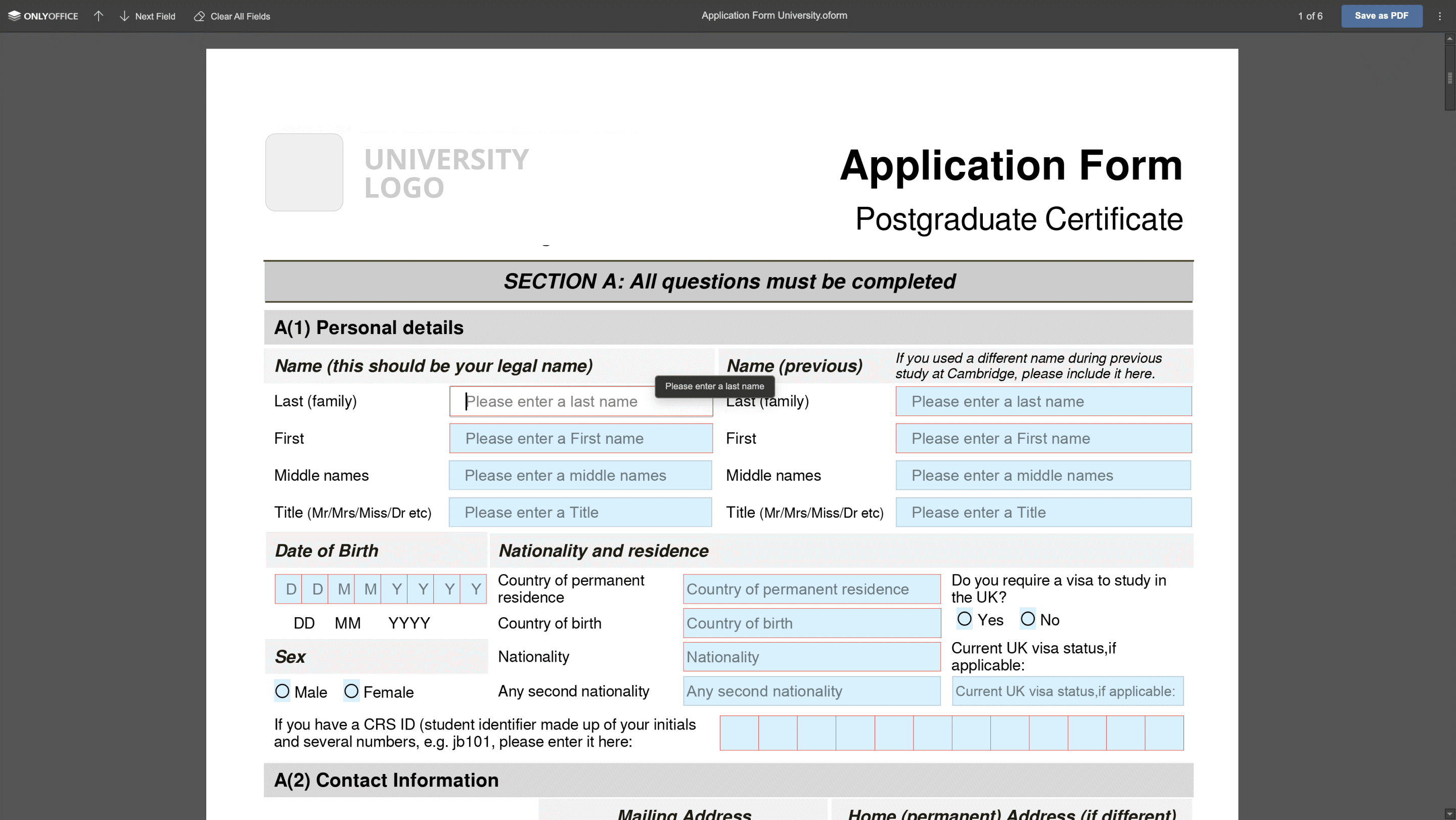Click the legal First name field

[x=580, y=438]
